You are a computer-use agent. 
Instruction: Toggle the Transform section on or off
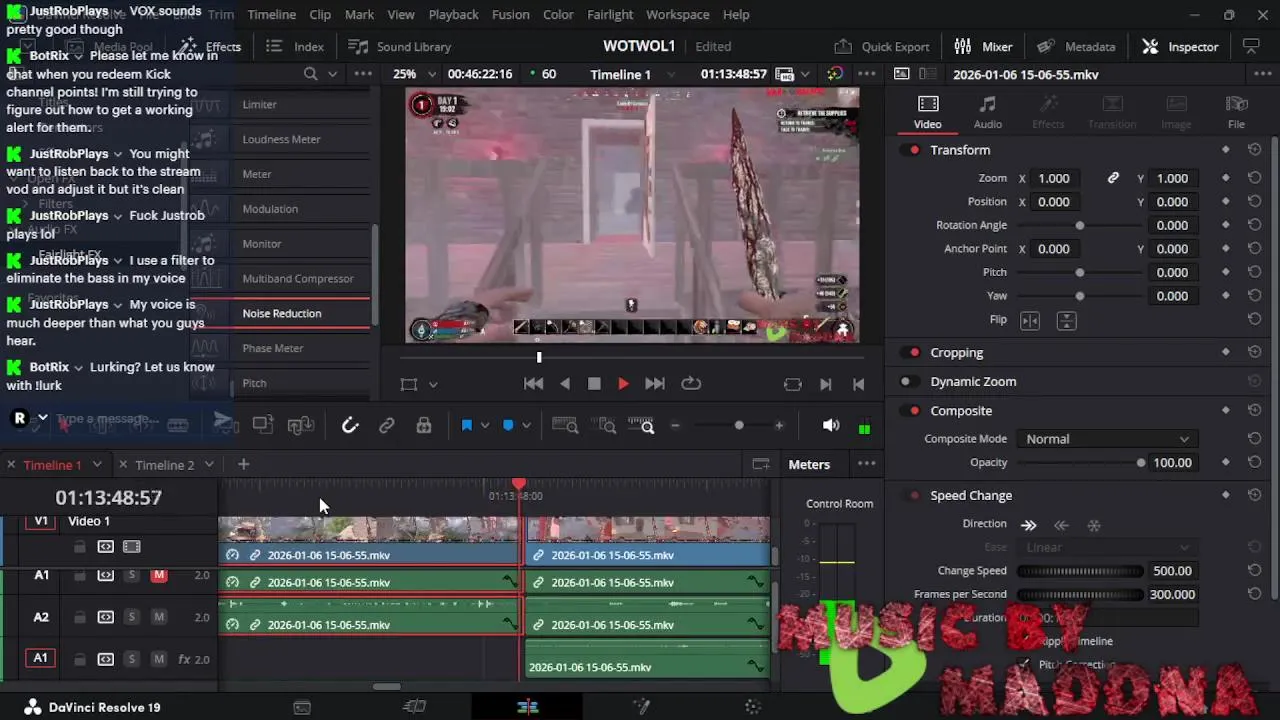tap(910, 150)
